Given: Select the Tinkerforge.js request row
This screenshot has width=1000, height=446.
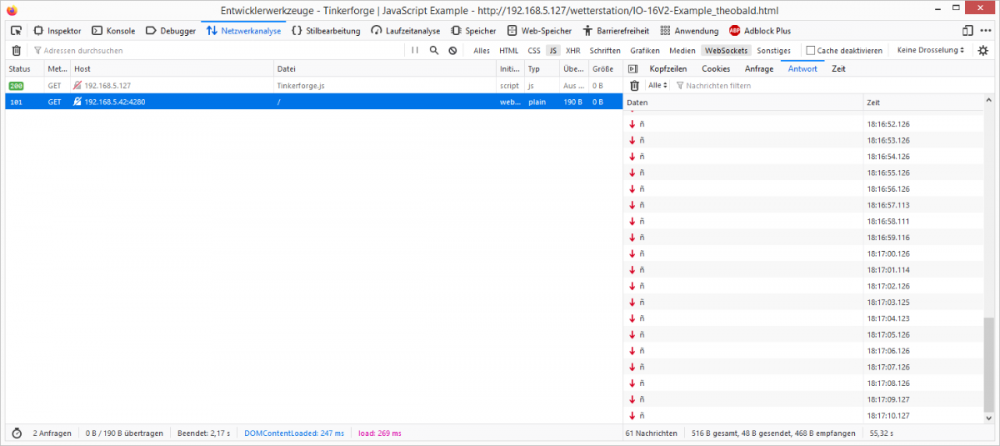Looking at the screenshot, I should (x=300, y=86).
